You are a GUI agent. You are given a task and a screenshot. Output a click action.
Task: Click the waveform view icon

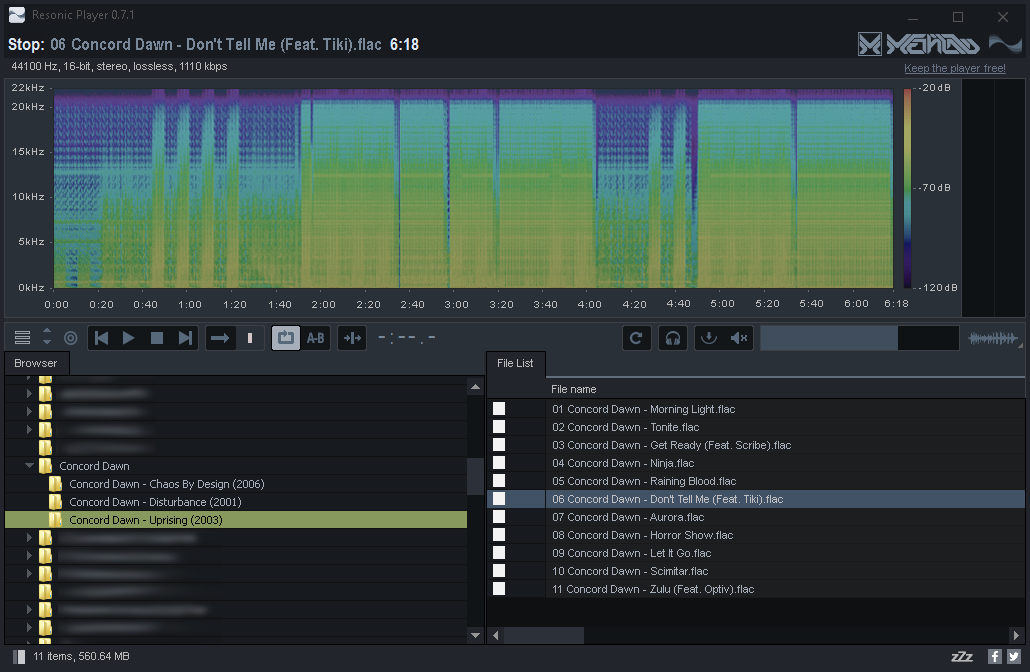point(993,338)
